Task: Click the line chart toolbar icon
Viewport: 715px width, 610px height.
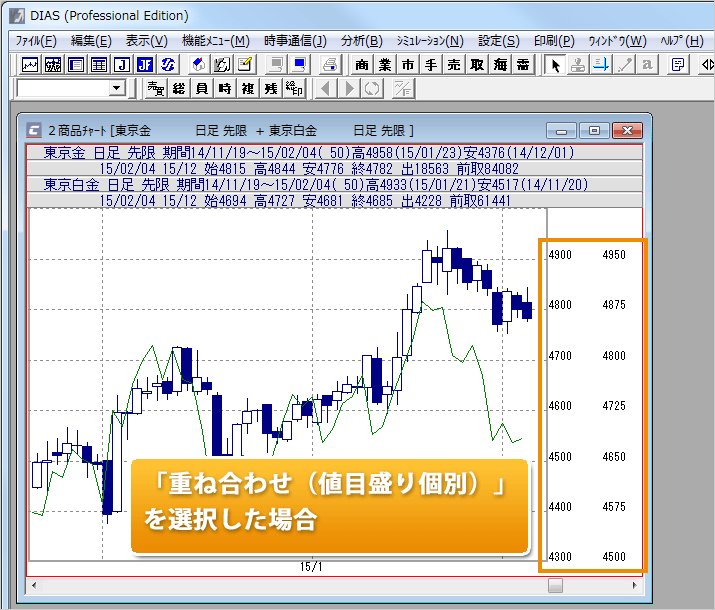Action: [30, 65]
